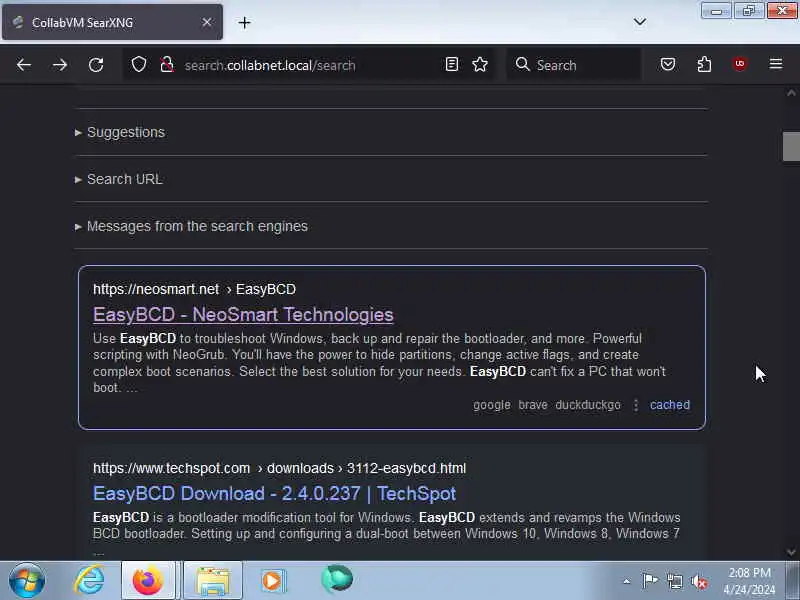Open the muted volume tray icon
The width and height of the screenshot is (800, 600).
699,581
